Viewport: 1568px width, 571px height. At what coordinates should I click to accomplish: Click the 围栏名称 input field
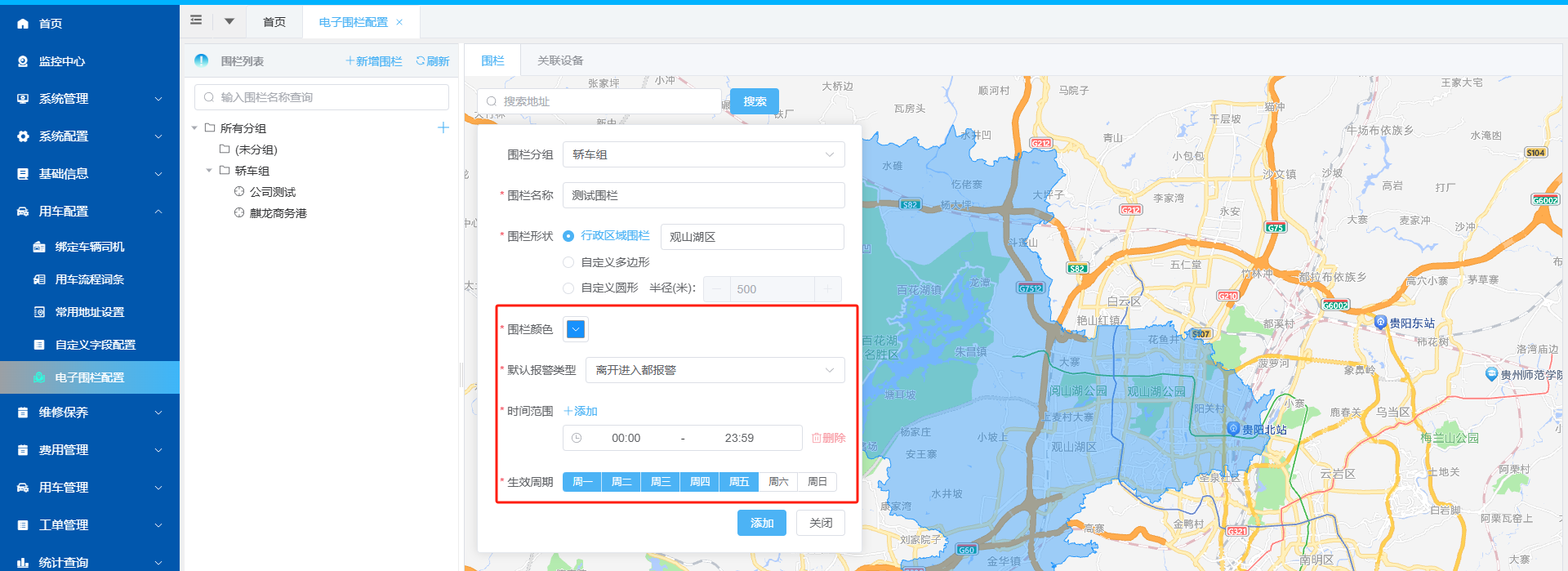[x=702, y=195]
